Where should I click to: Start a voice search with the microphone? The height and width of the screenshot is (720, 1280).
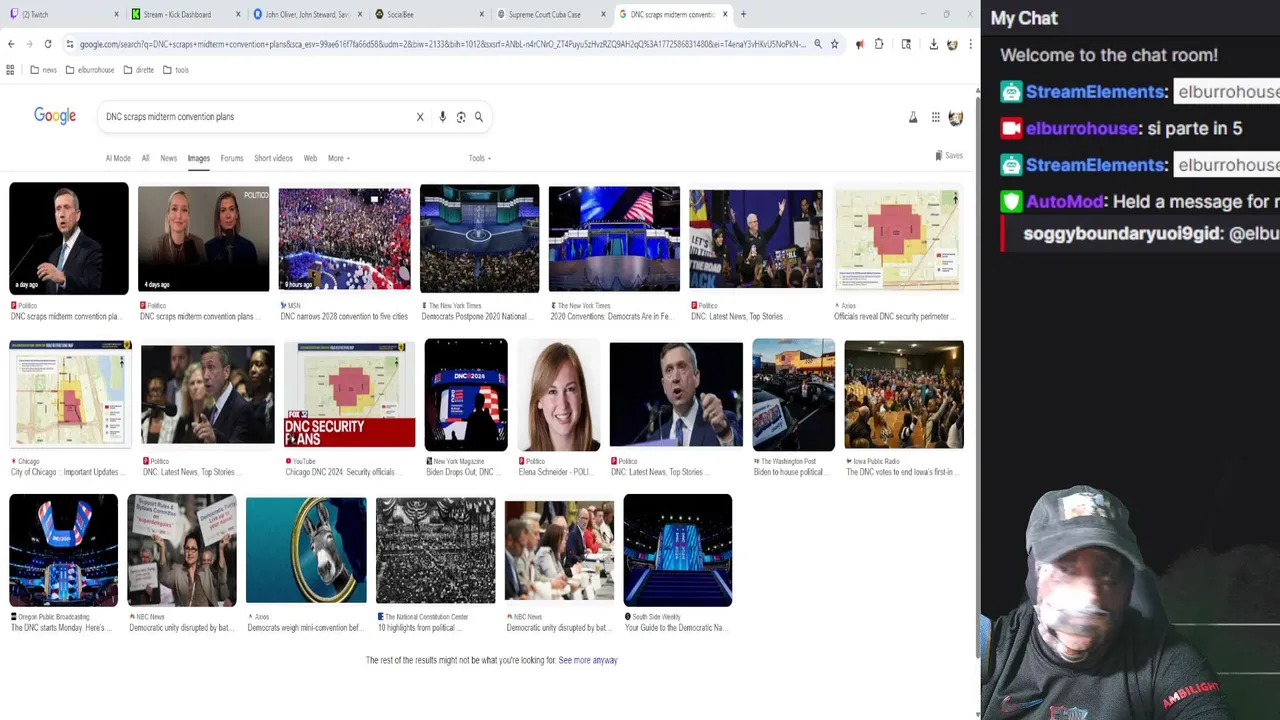(442, 117)
